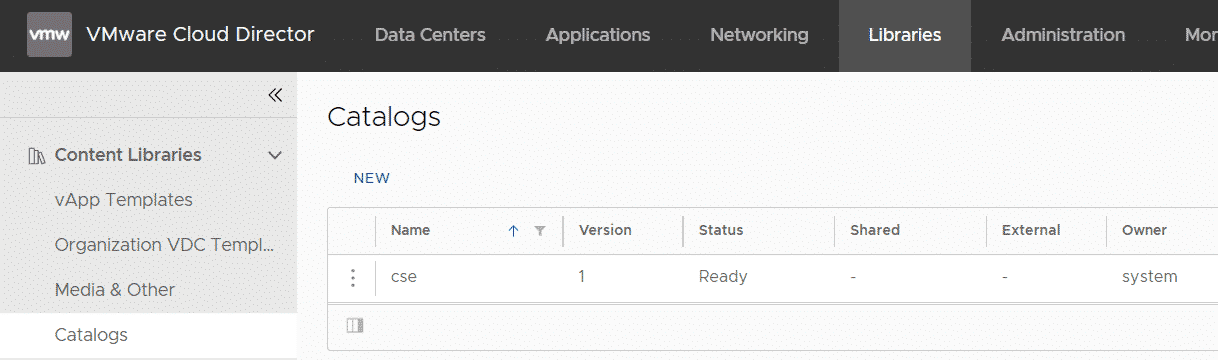Click the Name column filter icon
1218x360 pixels.
540,230
